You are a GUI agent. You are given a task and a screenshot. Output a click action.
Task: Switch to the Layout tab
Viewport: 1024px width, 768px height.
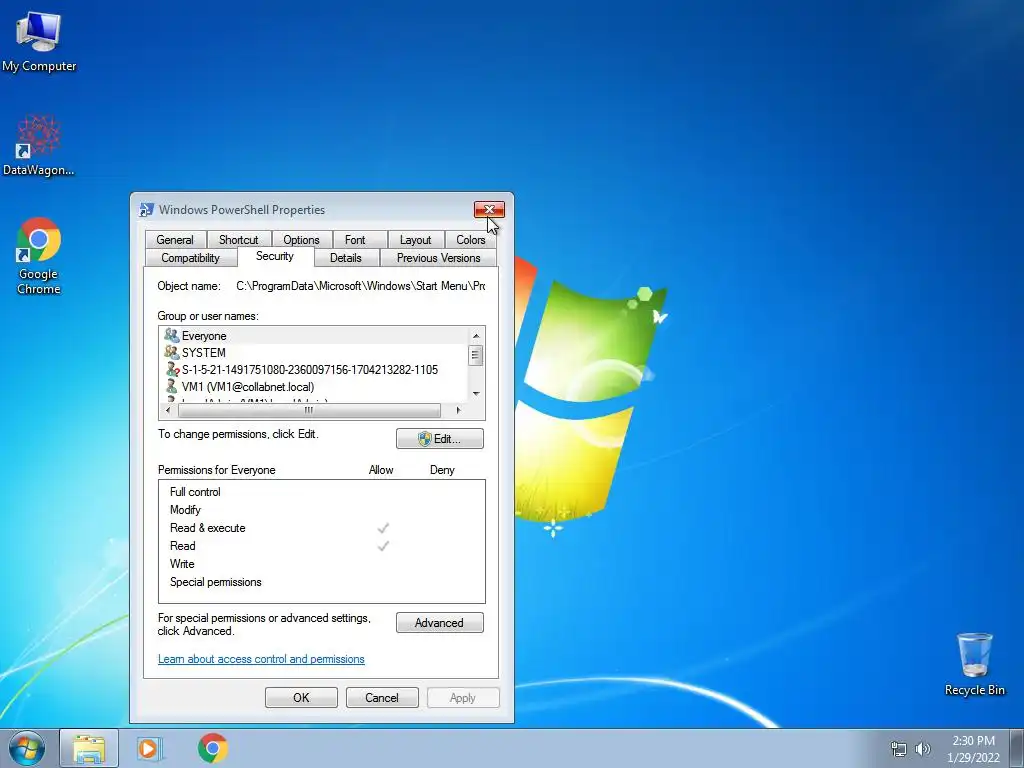(x=415, y=240)
